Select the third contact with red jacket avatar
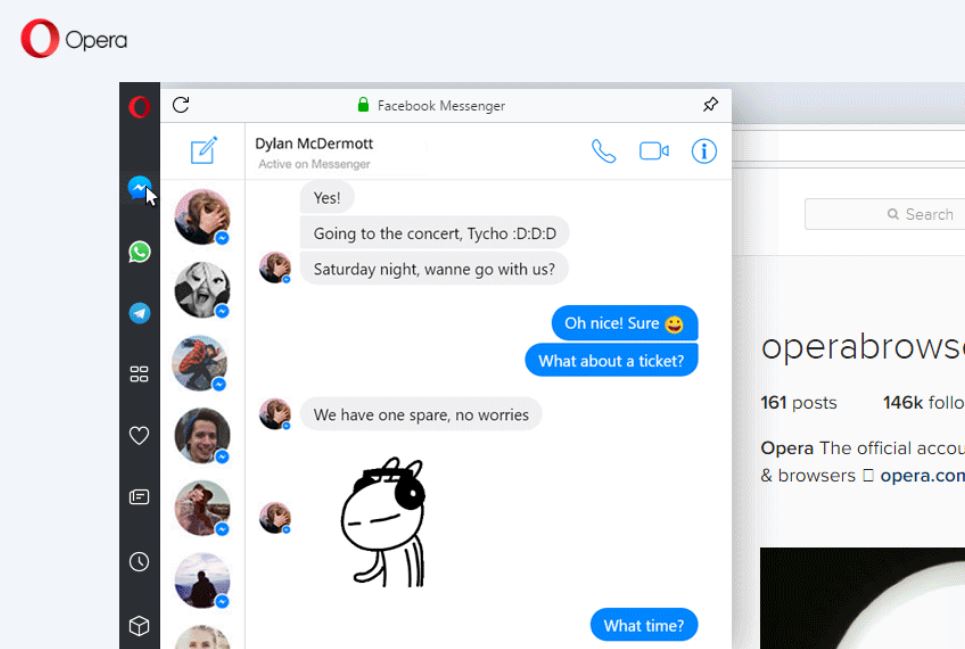Screen dimensions: 965x649 (199, 362)
